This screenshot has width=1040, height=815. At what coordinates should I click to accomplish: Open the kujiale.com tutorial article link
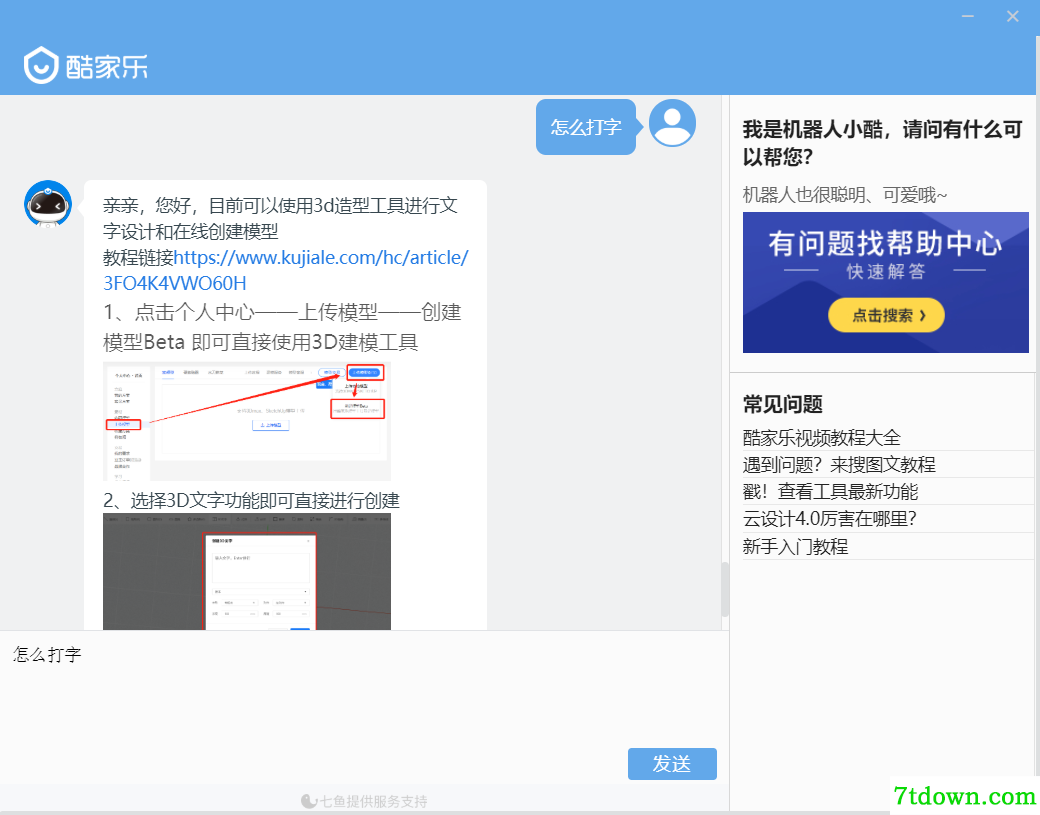point(286,270)
